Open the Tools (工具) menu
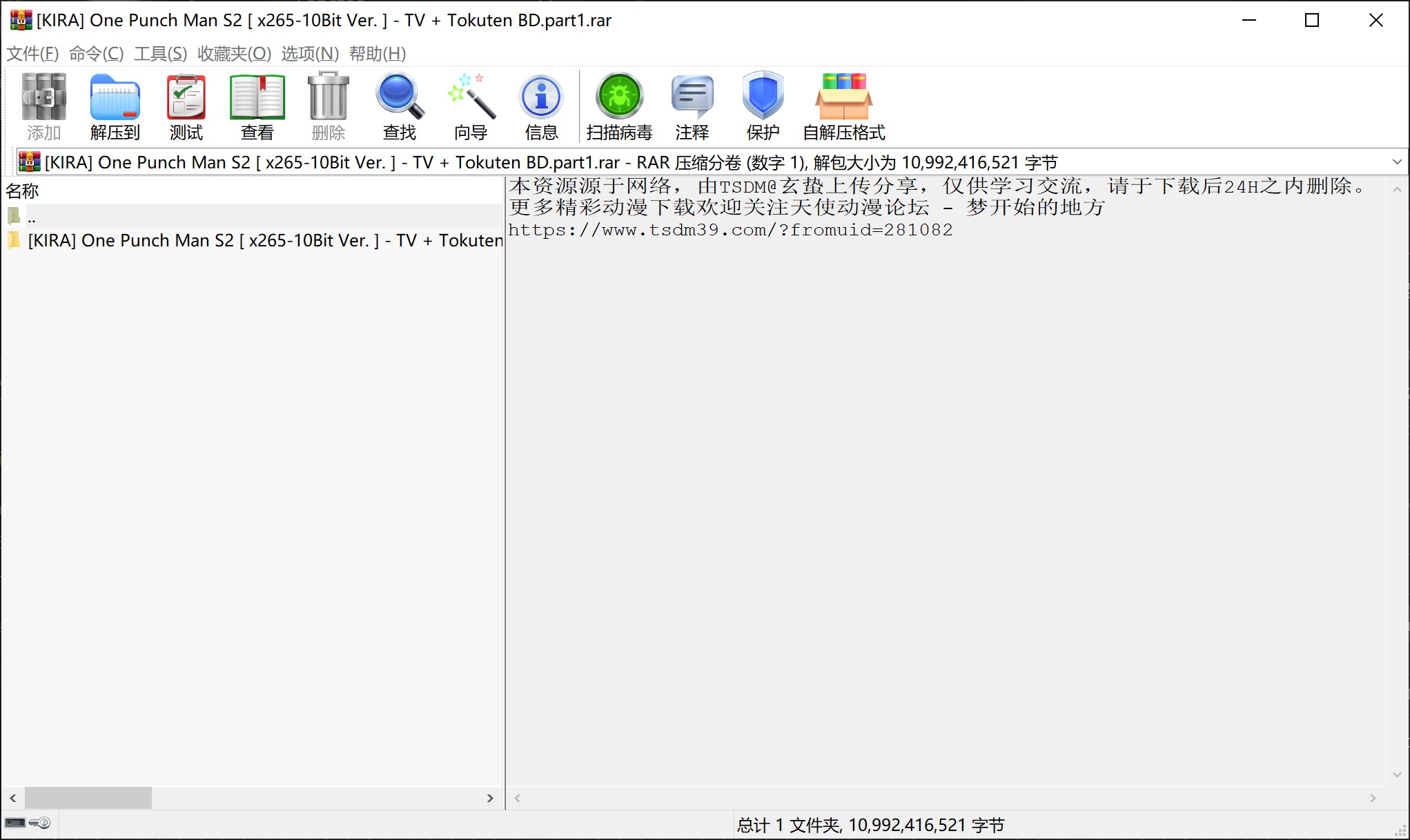 point(160,54)
